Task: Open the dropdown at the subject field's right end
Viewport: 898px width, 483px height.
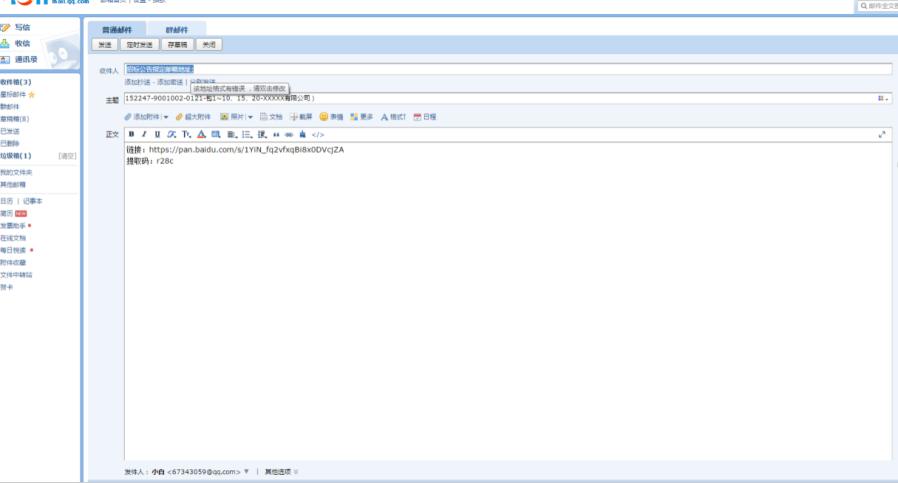Action: pyautogui.click(x=883, y=99)
